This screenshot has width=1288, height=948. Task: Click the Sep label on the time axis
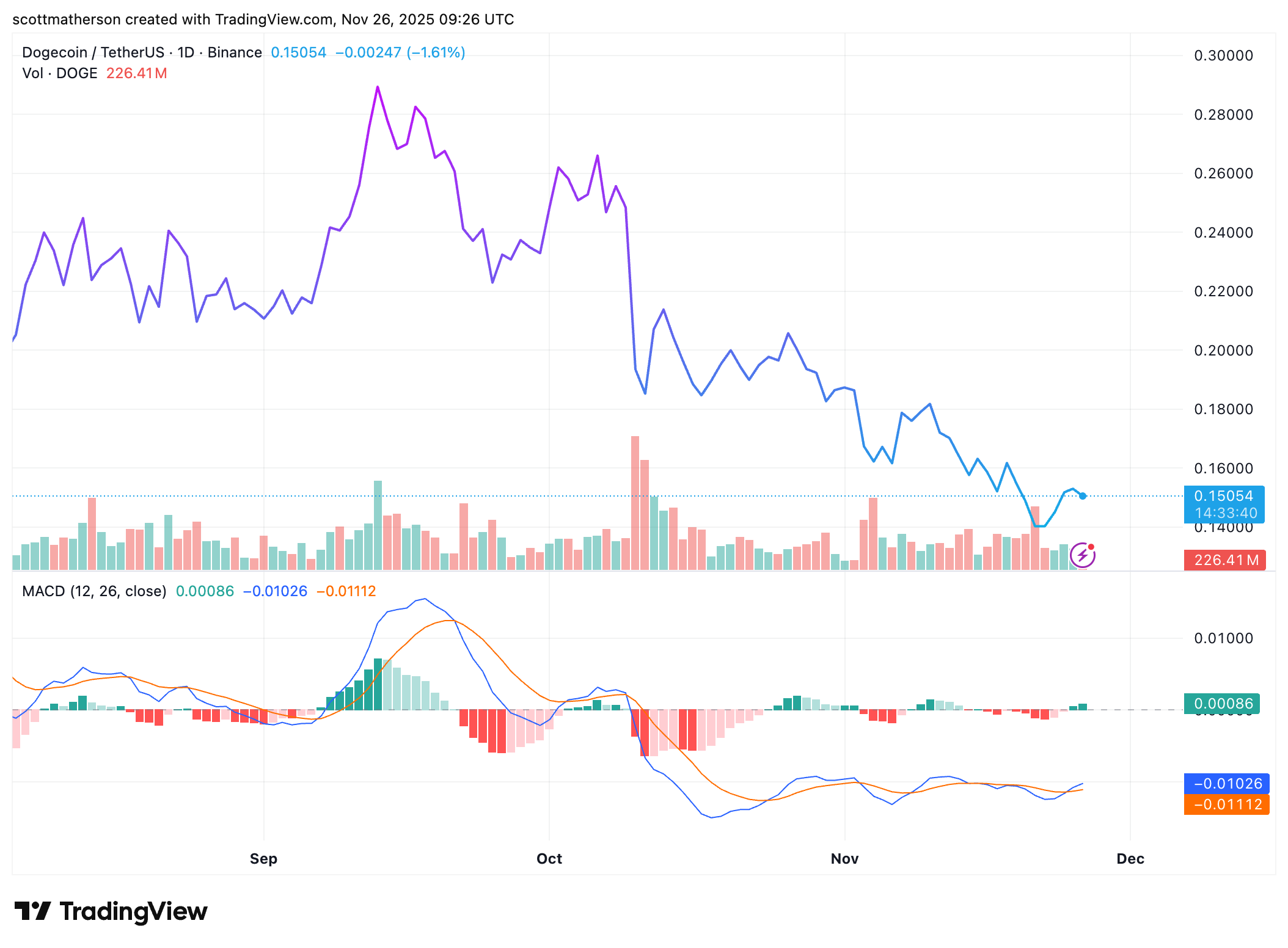pos(263,859)
